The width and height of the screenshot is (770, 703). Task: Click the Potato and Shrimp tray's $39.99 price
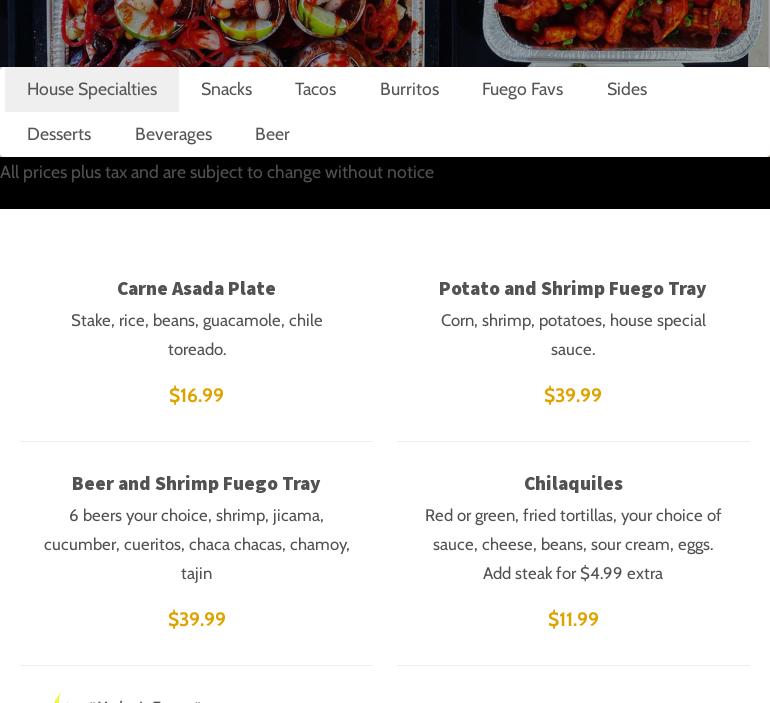click(x=572, y=395)
